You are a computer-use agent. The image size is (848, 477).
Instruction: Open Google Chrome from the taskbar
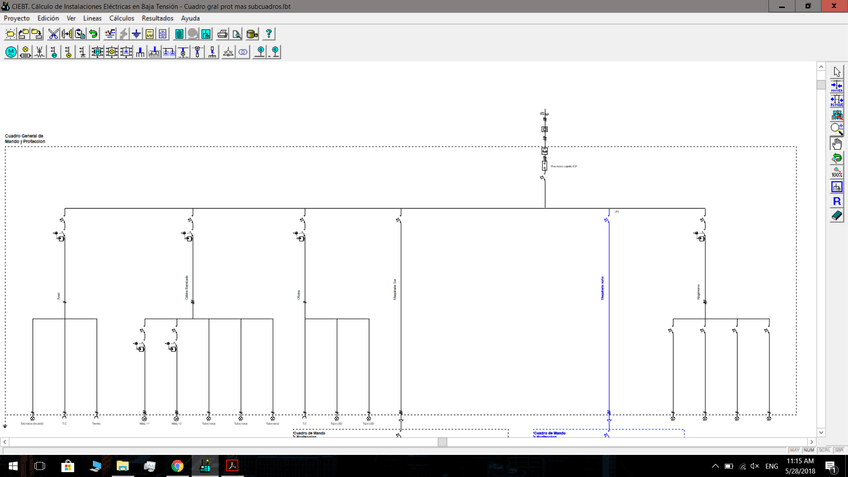(x=177, y=466)
